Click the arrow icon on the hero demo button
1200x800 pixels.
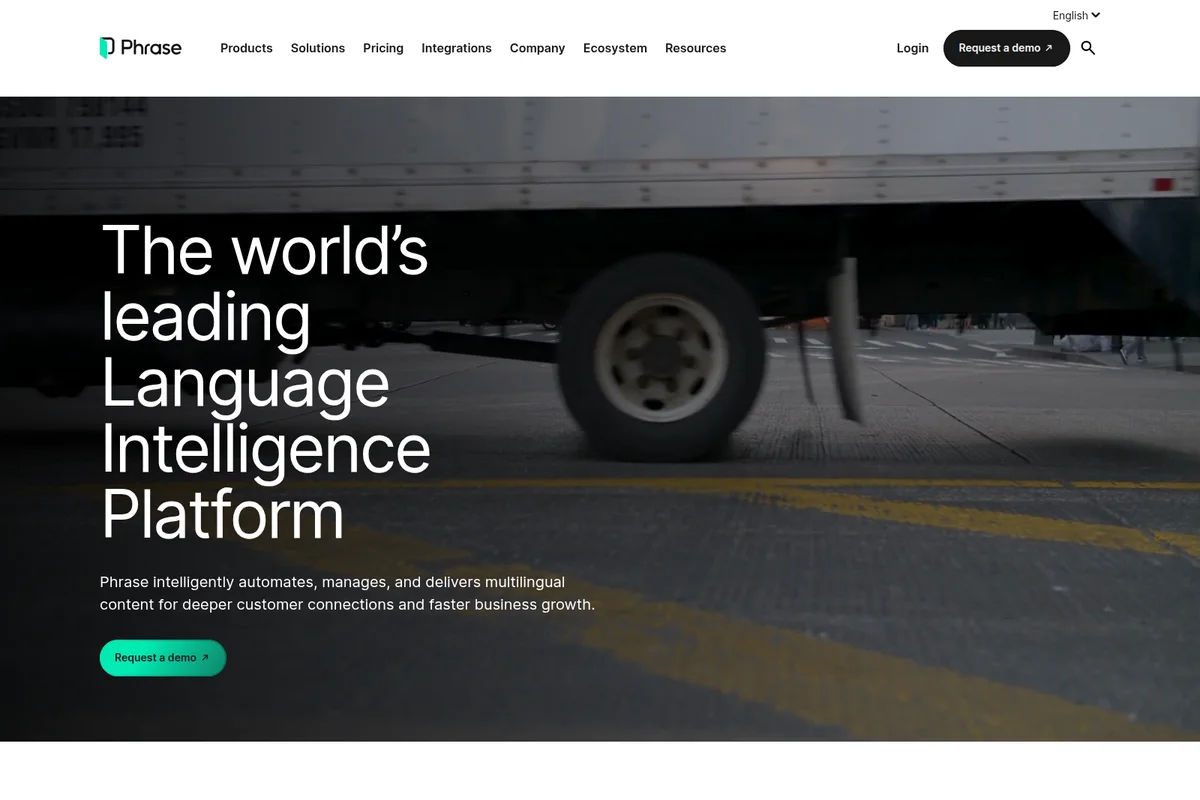(203, 658)
